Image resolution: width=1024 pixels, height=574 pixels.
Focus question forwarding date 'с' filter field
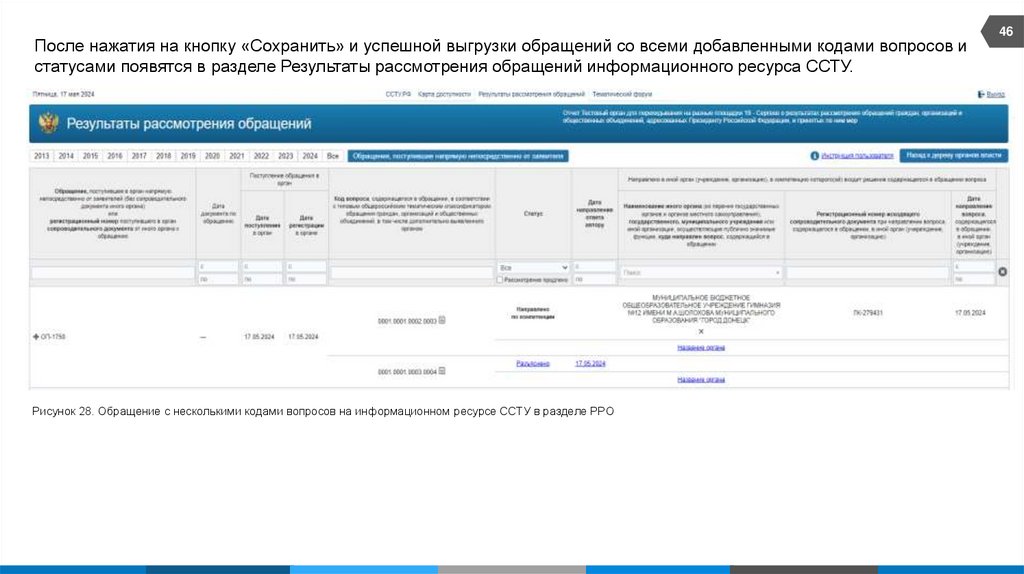(973, 266)
